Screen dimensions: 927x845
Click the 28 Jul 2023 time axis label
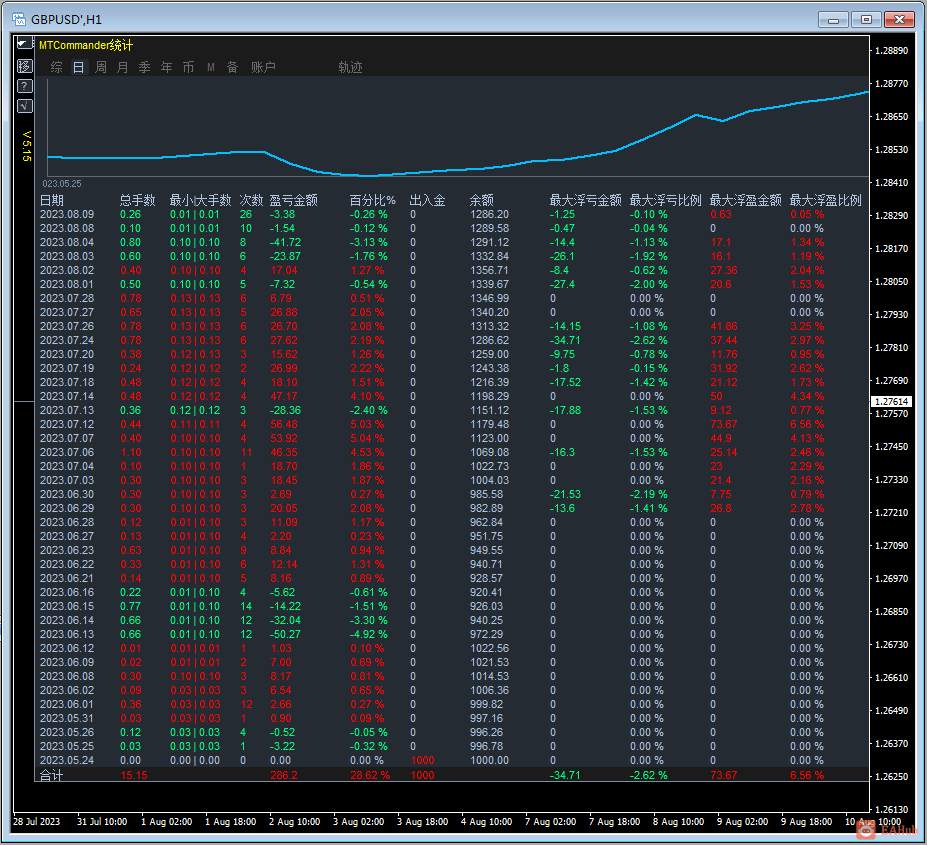point(37,822)
